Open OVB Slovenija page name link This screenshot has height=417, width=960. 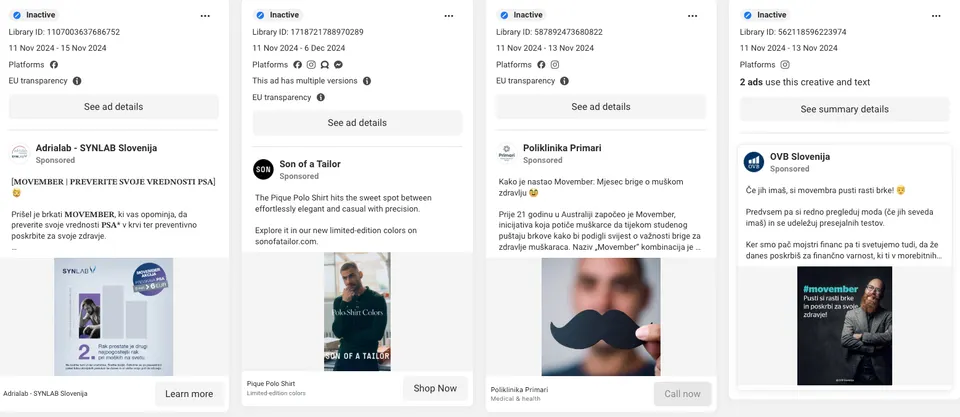click(x=800, y=156)
